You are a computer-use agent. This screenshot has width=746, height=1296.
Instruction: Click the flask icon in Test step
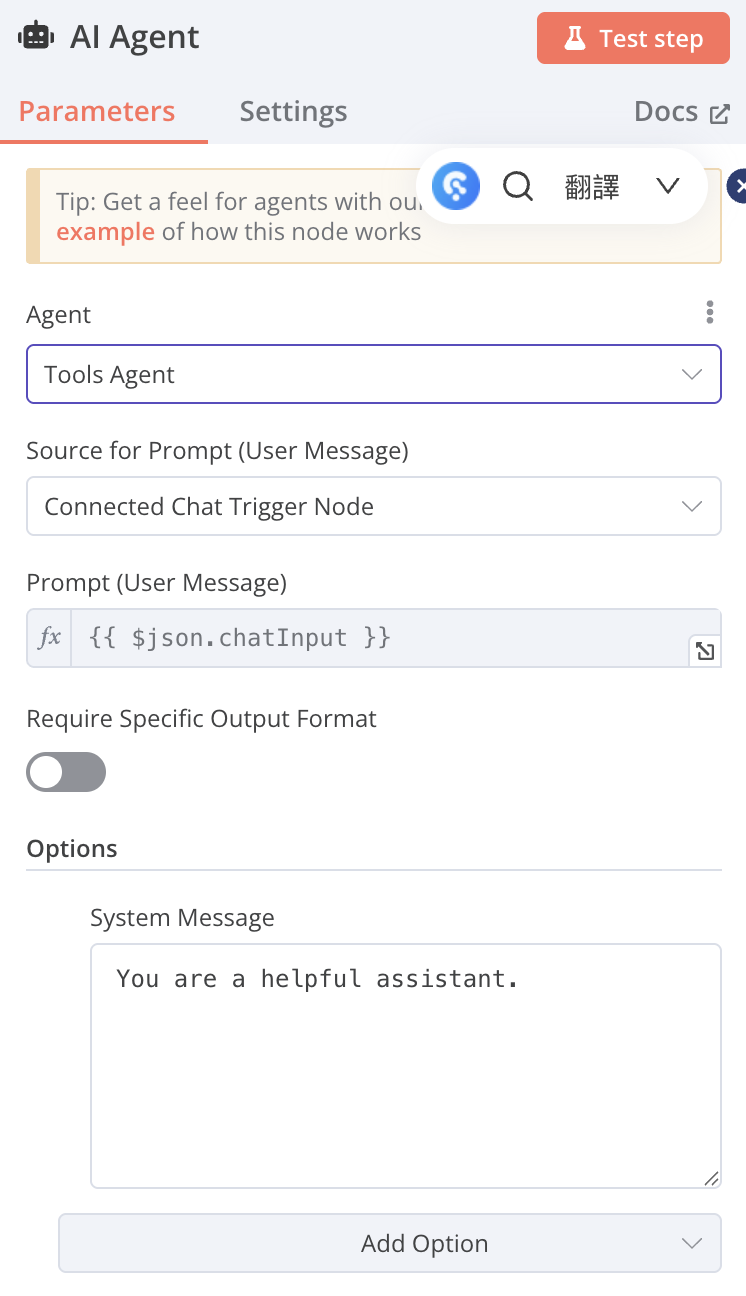pyautogui.click(x=574, y=39)
